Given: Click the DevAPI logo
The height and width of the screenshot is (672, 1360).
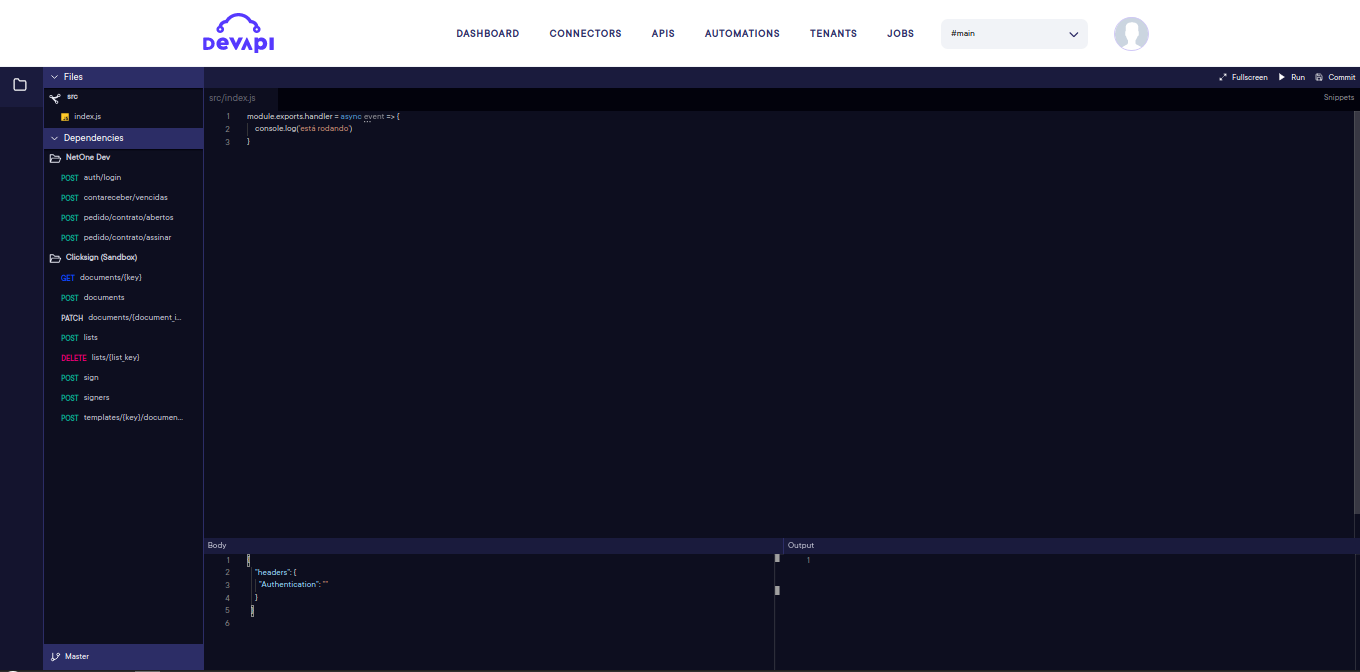Looking at the screenshot, I should tap(238, 33).
